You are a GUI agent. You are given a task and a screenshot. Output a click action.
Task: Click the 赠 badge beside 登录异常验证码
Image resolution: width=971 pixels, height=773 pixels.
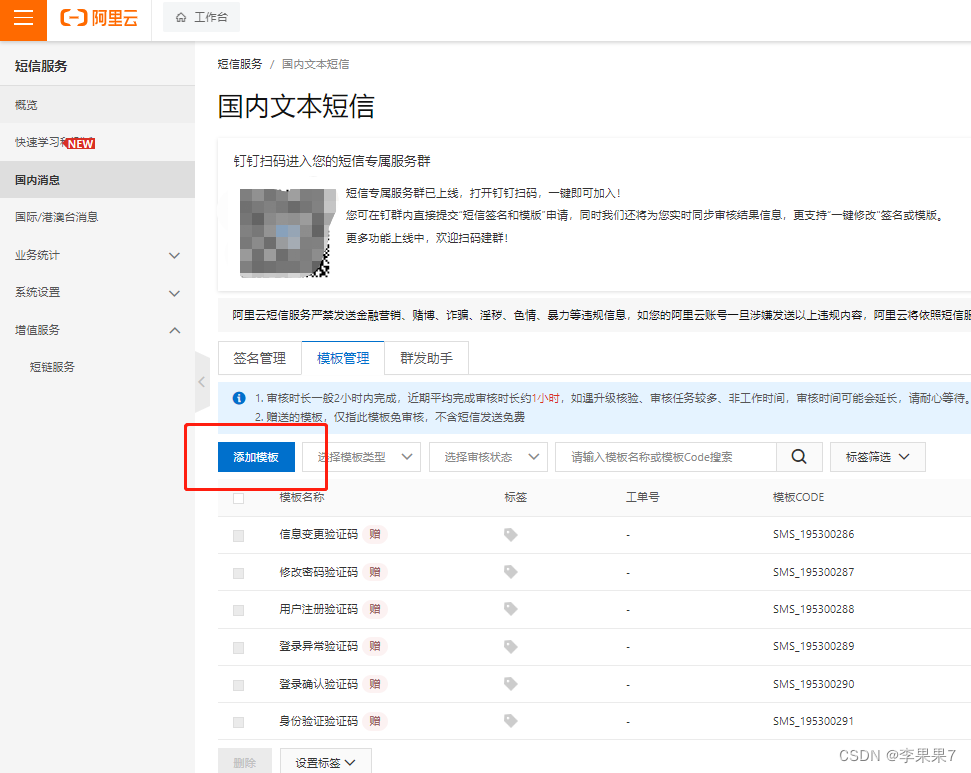coord(375,647)
